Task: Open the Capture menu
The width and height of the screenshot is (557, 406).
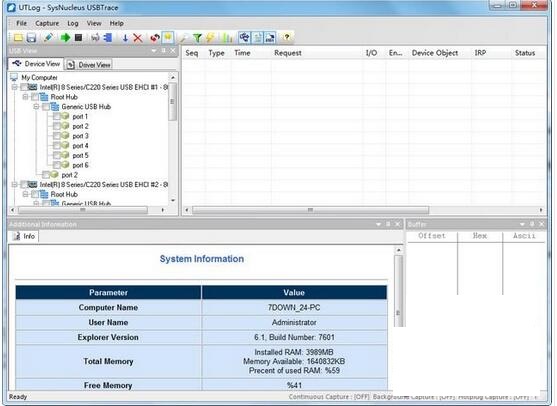Action: 47,23
